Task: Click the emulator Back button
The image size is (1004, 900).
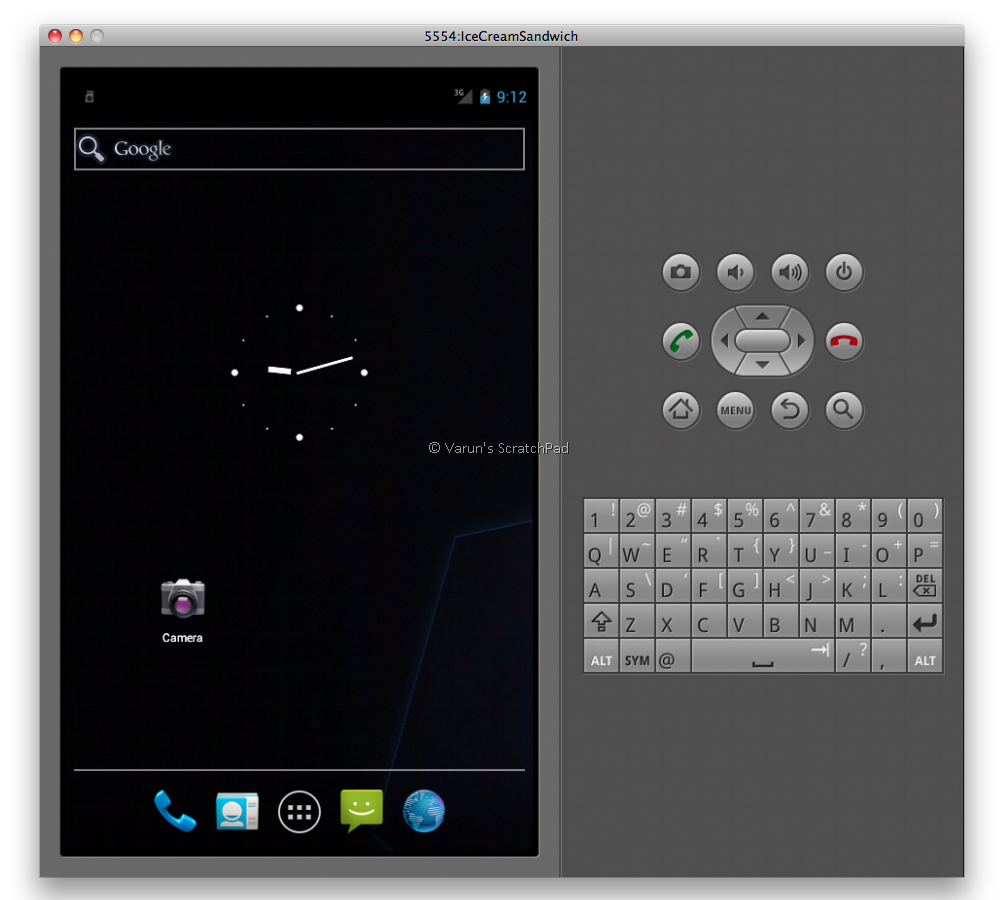Action: [x=789, y=410]
